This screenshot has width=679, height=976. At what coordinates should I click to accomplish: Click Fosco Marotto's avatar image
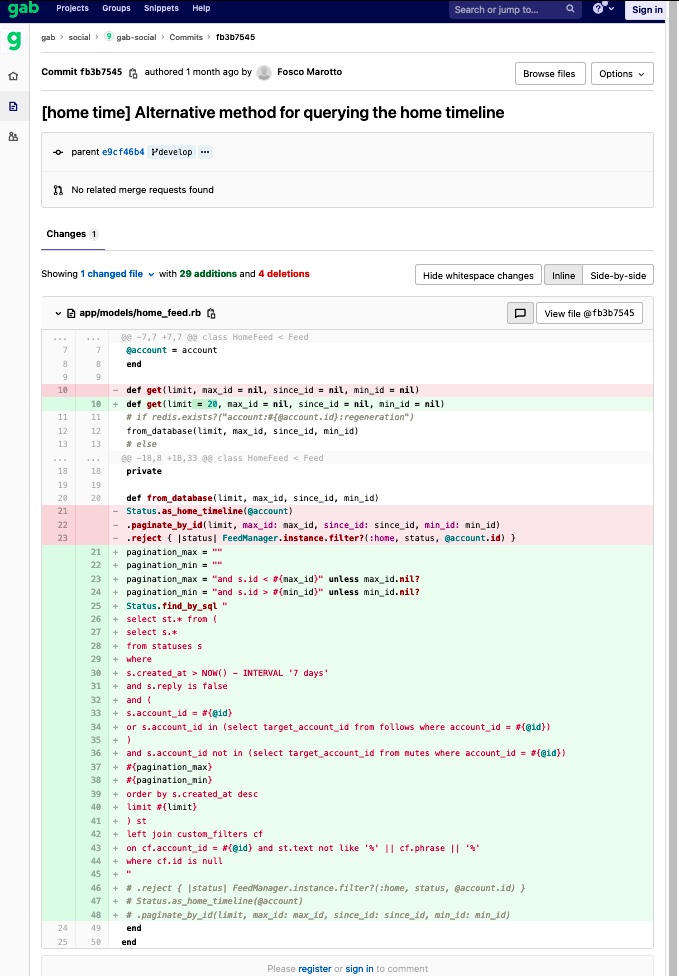264,72
